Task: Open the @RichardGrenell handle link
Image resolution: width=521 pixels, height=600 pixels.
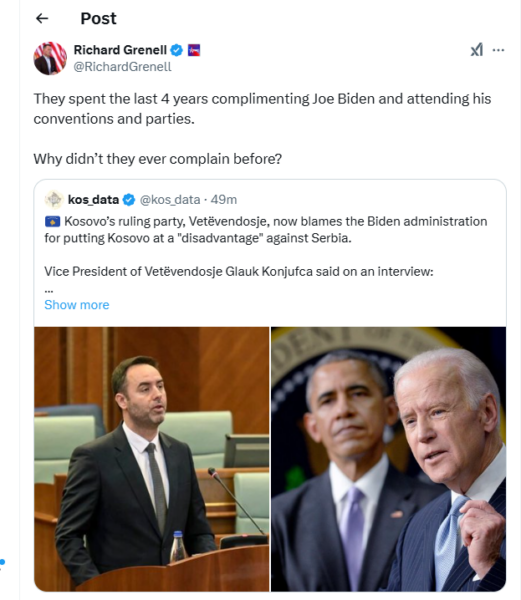Action: [122, 67]
